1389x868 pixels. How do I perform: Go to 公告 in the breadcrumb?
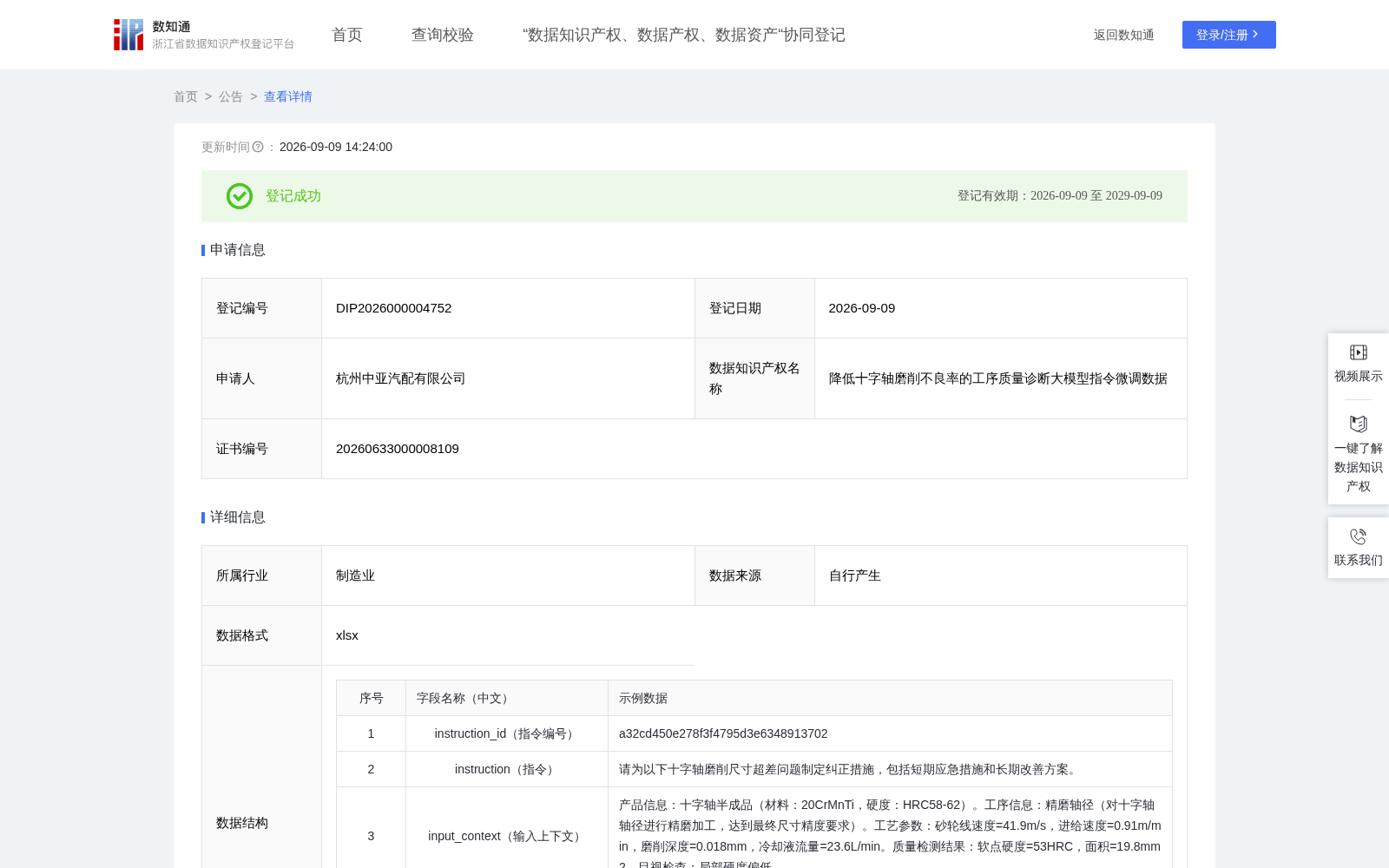pos(231,96)
